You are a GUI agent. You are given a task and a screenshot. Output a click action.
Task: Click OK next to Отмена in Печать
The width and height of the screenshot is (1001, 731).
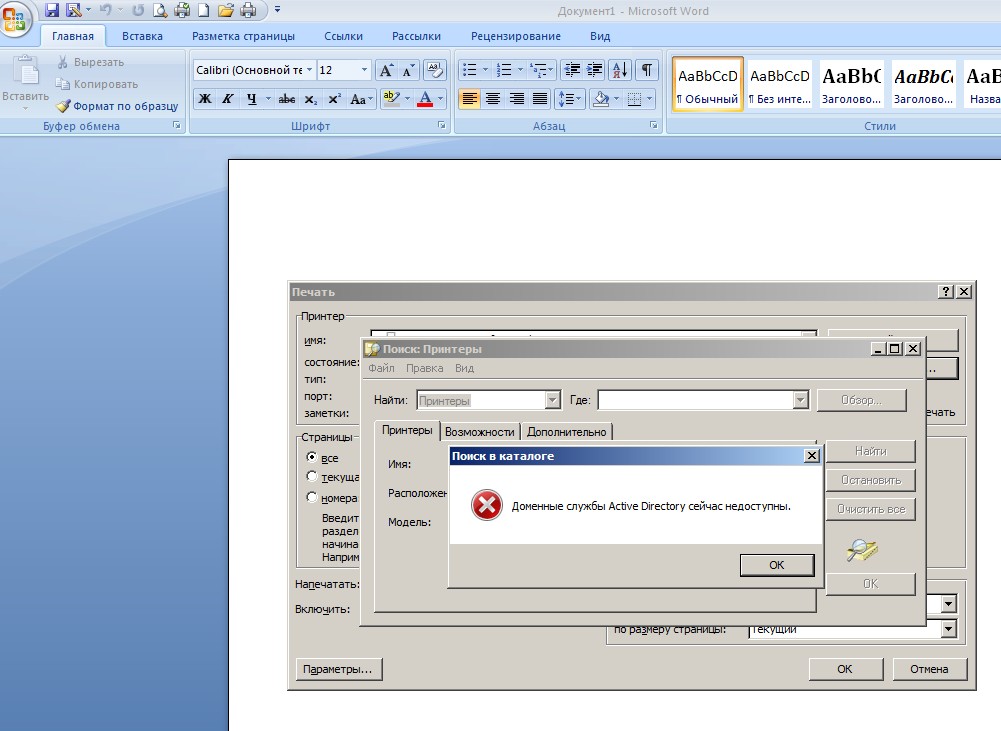pyautogui.click(x=845, y=669)
